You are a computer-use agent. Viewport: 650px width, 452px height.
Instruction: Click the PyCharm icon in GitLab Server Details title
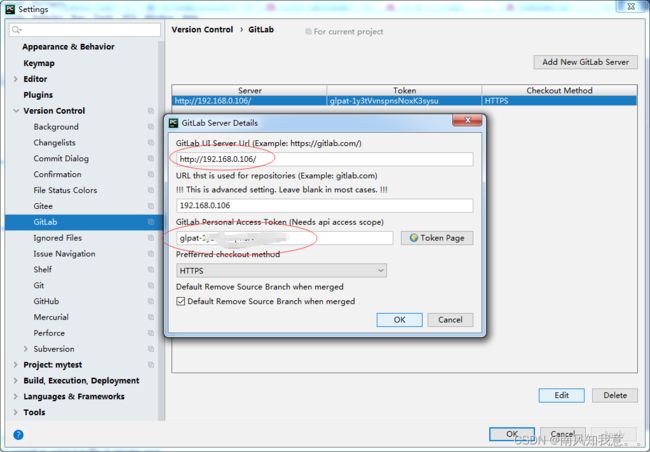pyautogui.click(x=173, y=123)
